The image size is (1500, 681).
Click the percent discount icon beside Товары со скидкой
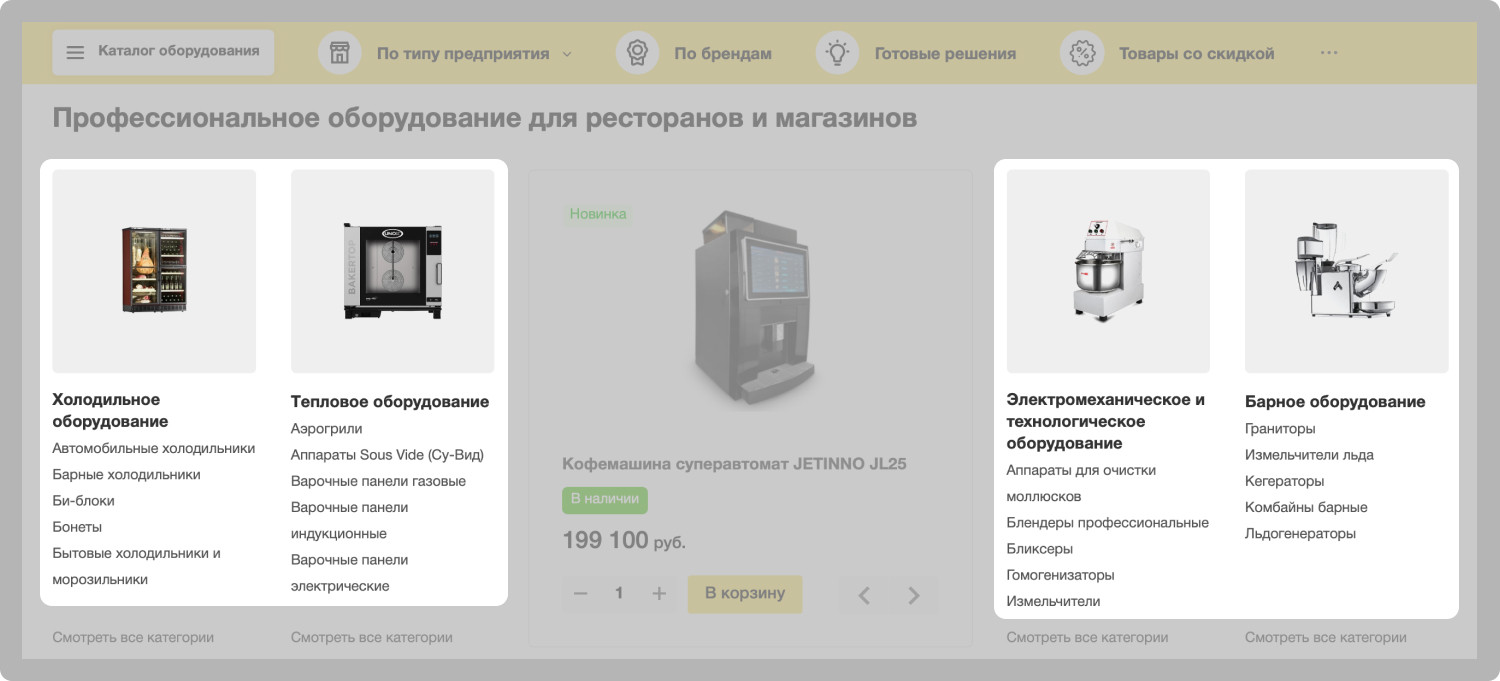point(1082,53)
